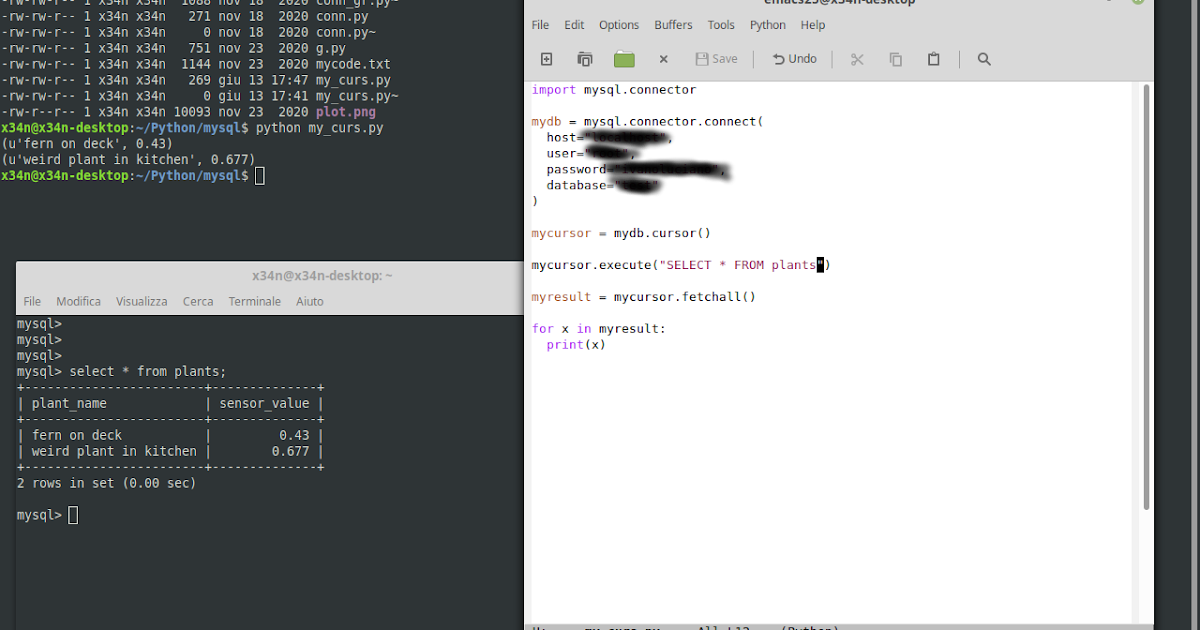Start a search with the magnifier icon
The height and width of the screenshot is (630, 1200).
pos(983,59)
